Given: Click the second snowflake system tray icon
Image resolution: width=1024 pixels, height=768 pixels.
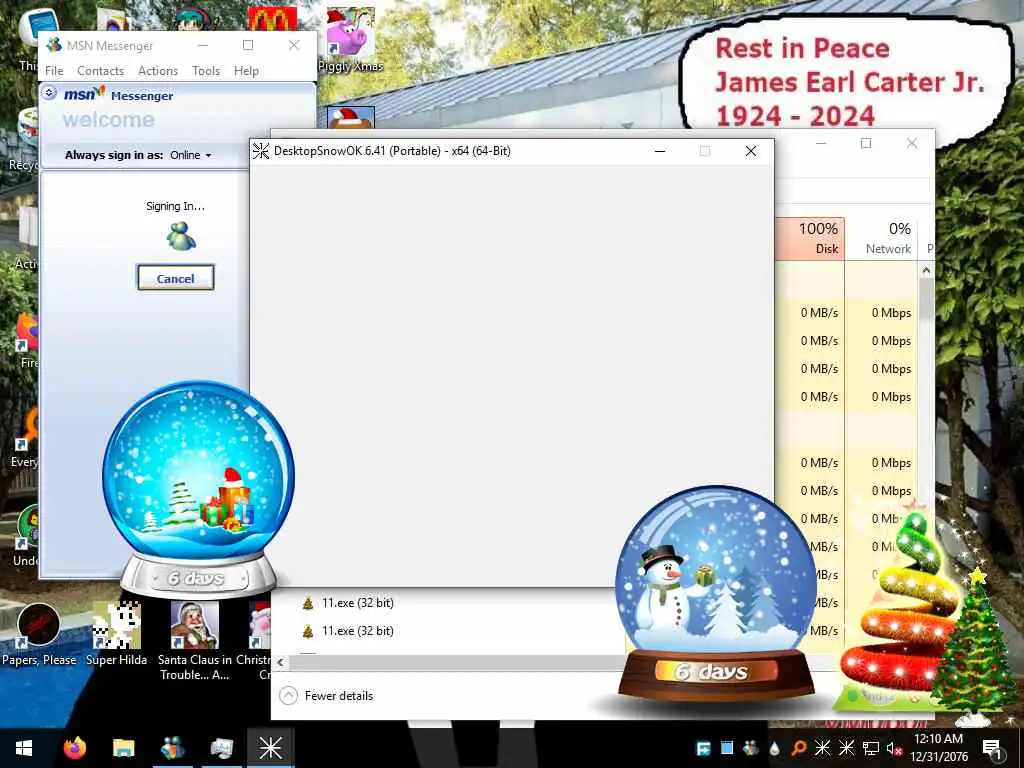Looking at the screenshot, I should coord(846,748).
